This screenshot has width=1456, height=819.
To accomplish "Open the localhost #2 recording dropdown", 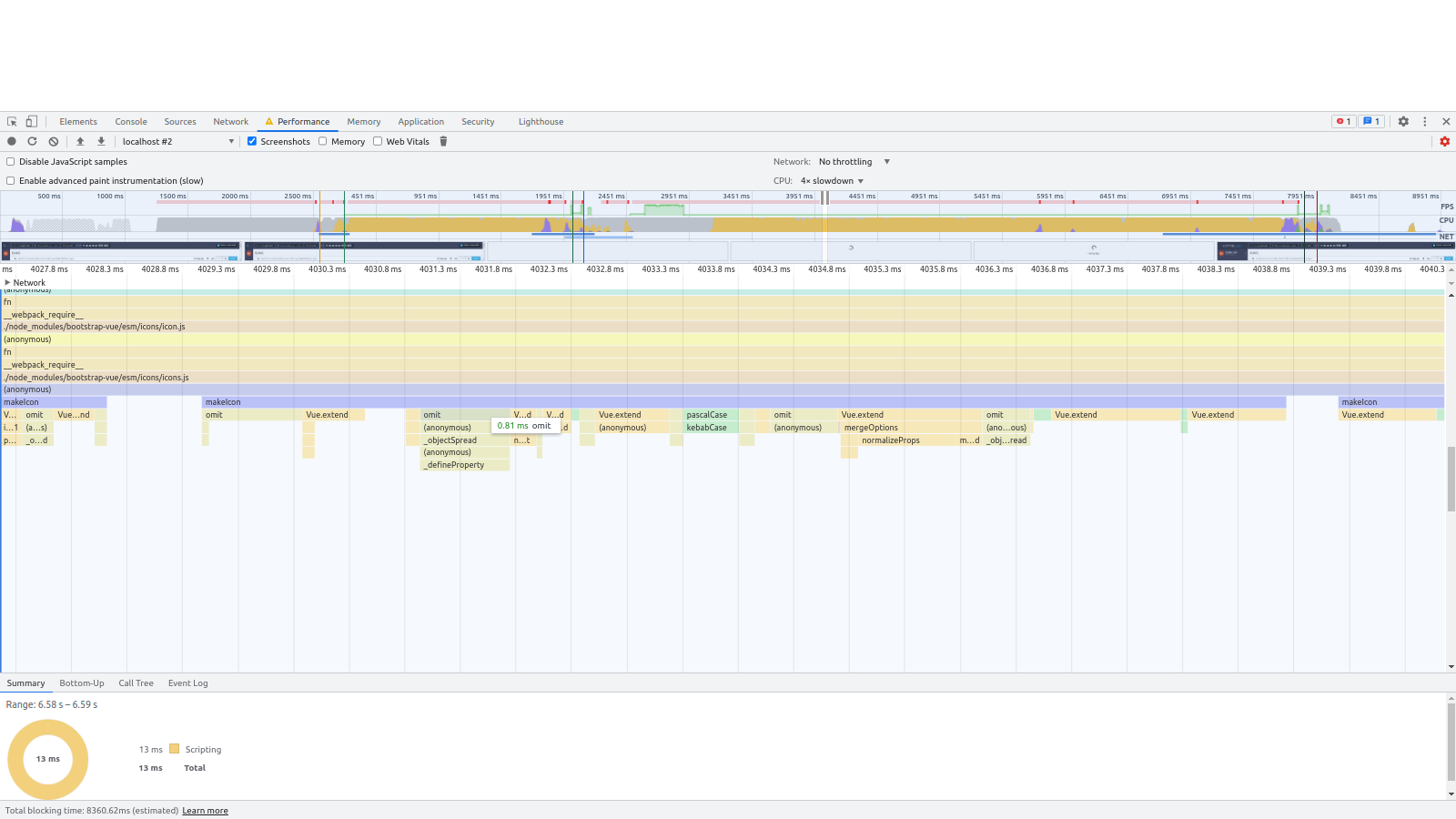I will tap(178, 142).
